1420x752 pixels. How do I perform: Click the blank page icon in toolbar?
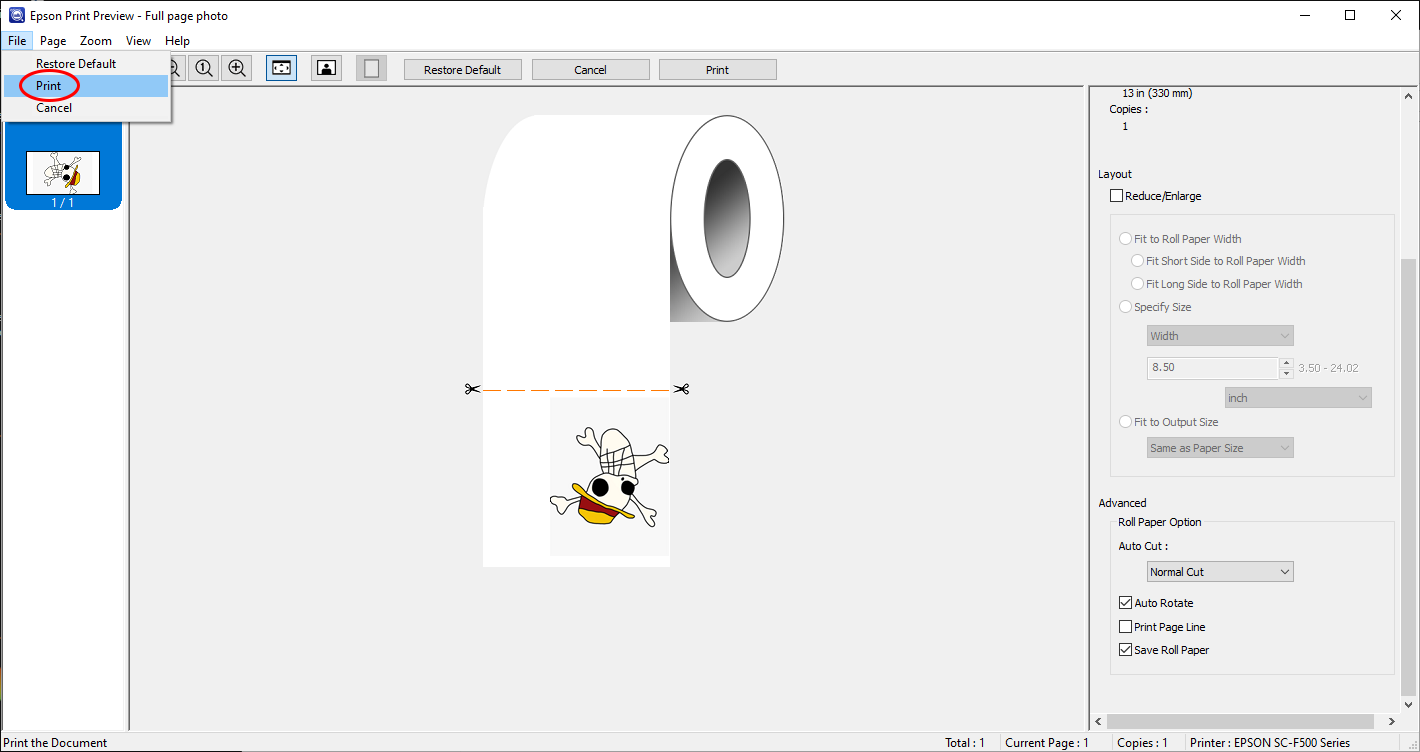(371, 68)
